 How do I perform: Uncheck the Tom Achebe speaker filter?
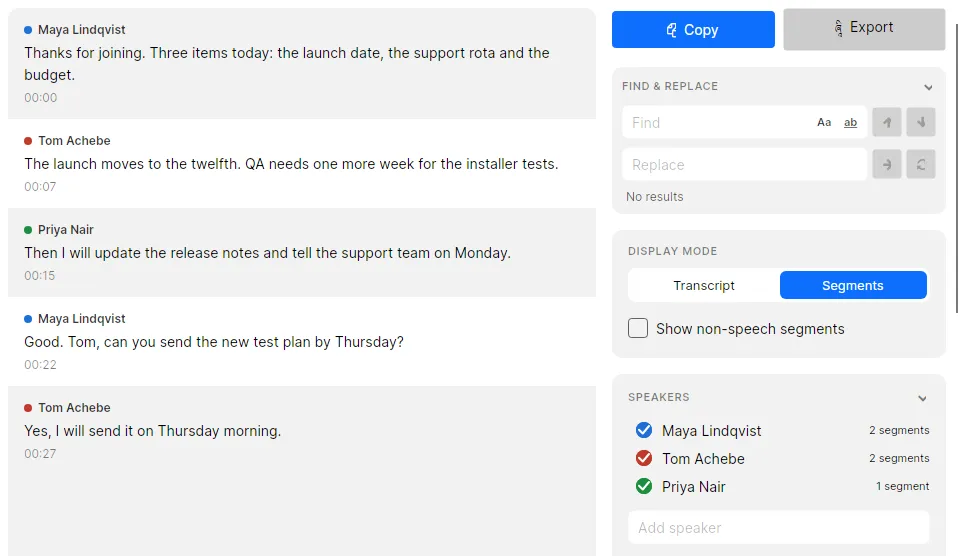(644, 458)
